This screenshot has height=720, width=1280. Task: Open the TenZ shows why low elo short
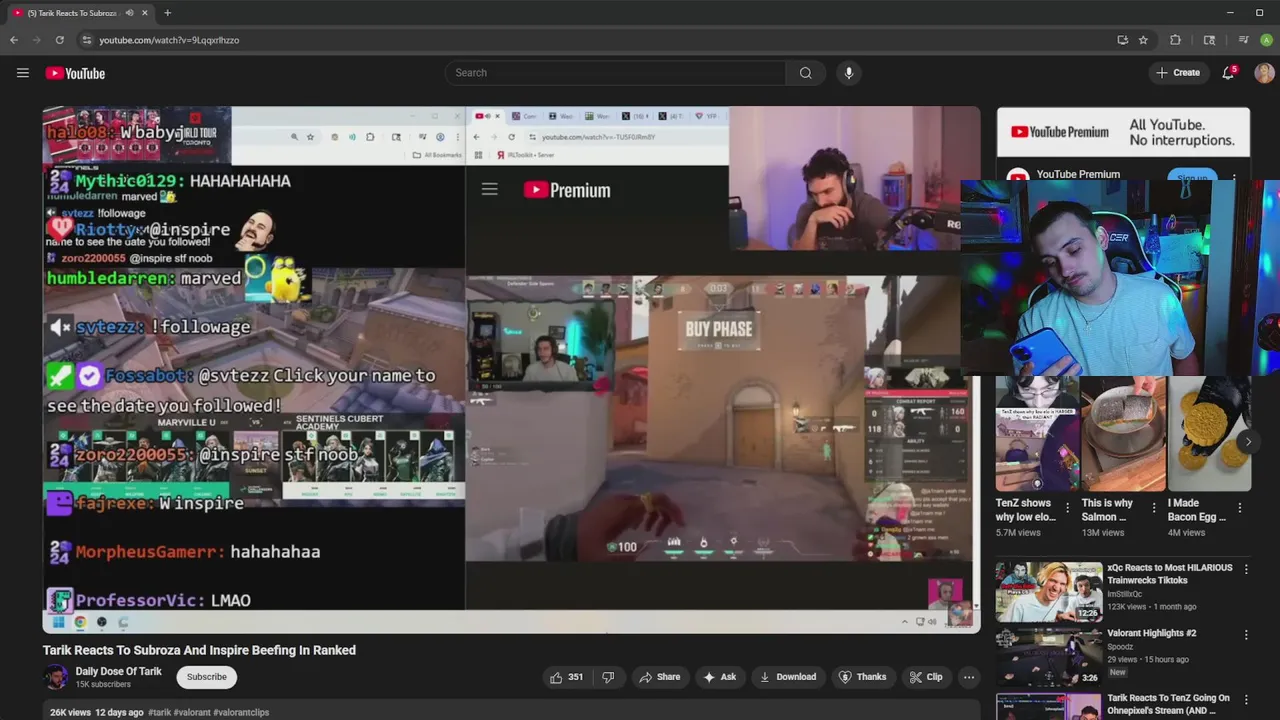pos(1037,434)
